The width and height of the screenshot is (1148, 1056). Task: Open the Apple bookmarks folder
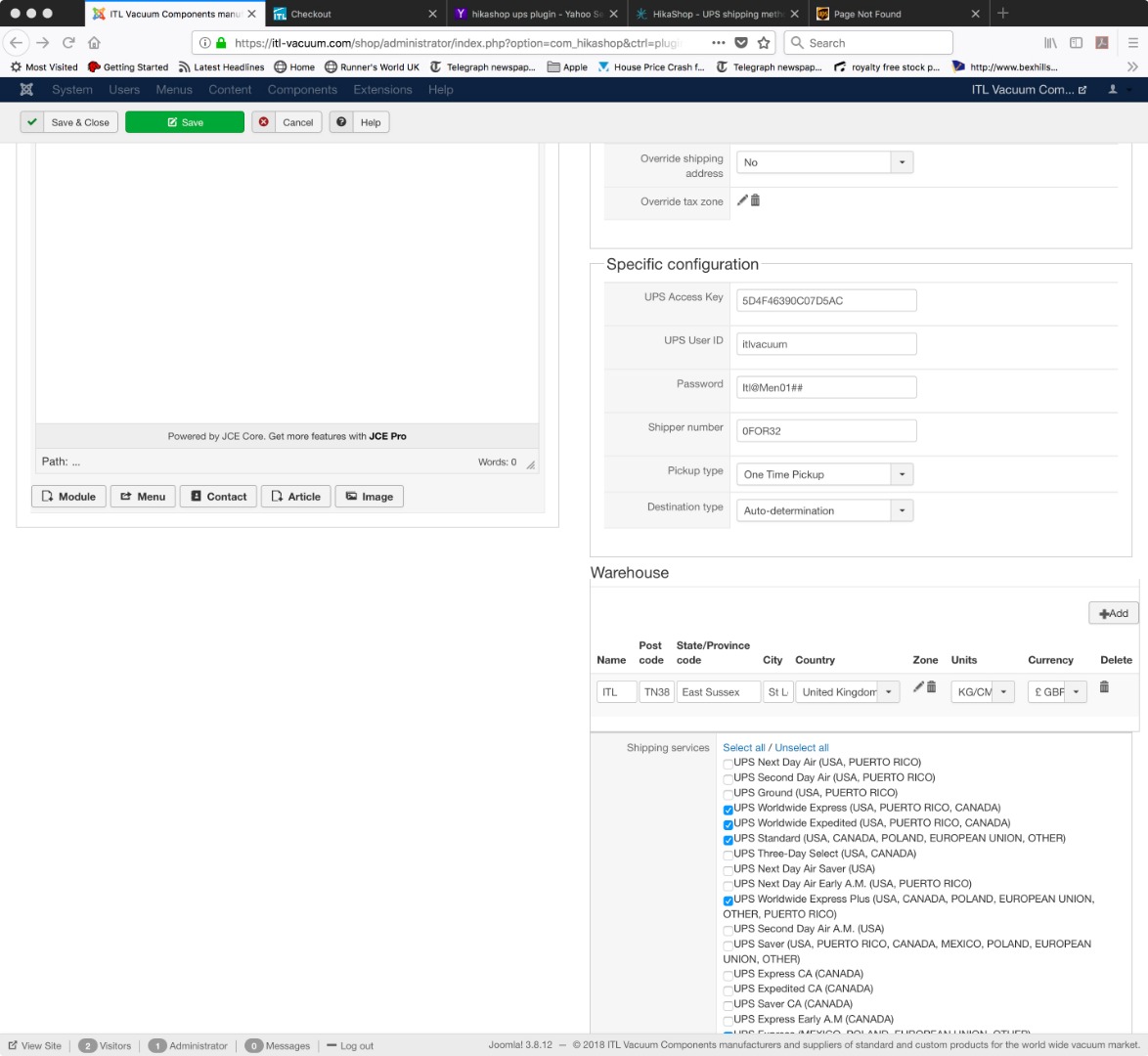[x=567, y=66]
